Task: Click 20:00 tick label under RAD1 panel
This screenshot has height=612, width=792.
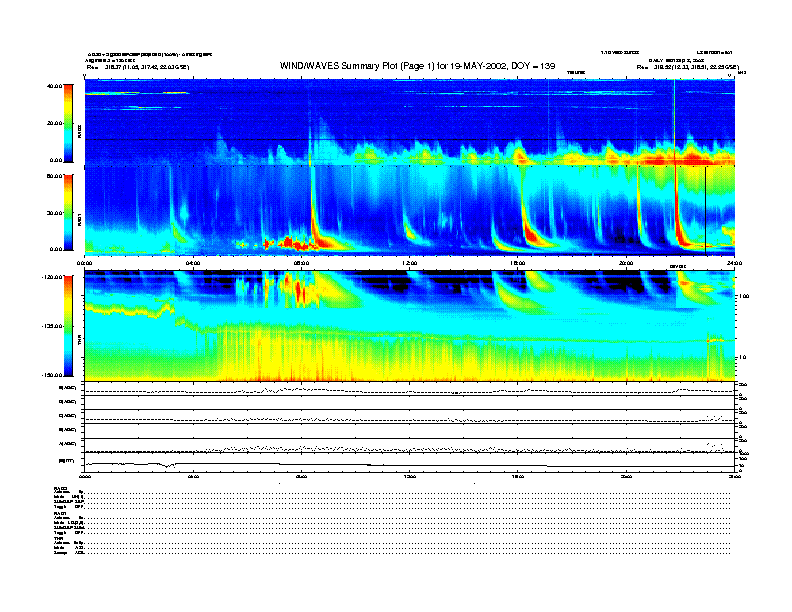Action: (626, 263)
